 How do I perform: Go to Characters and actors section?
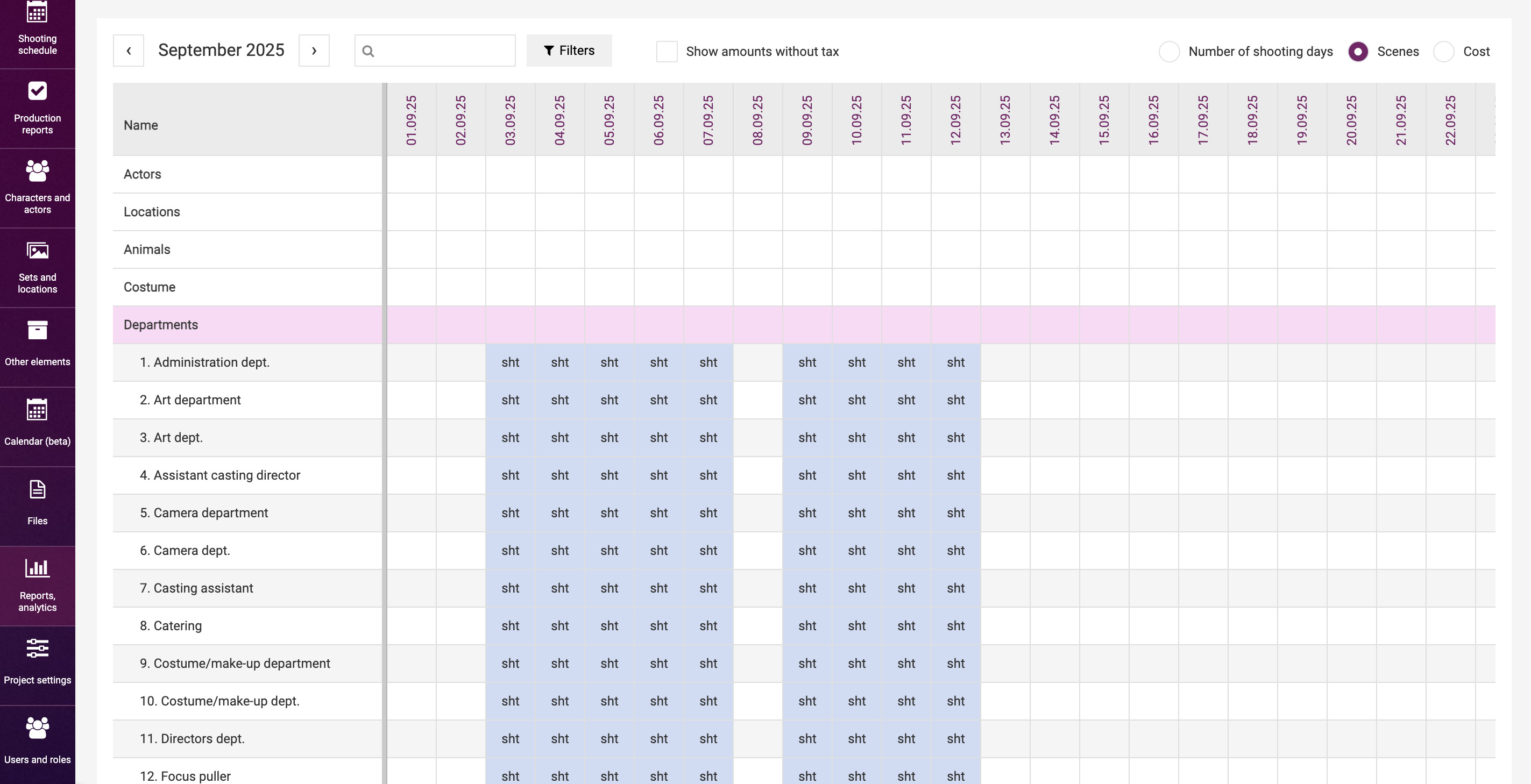37,187
